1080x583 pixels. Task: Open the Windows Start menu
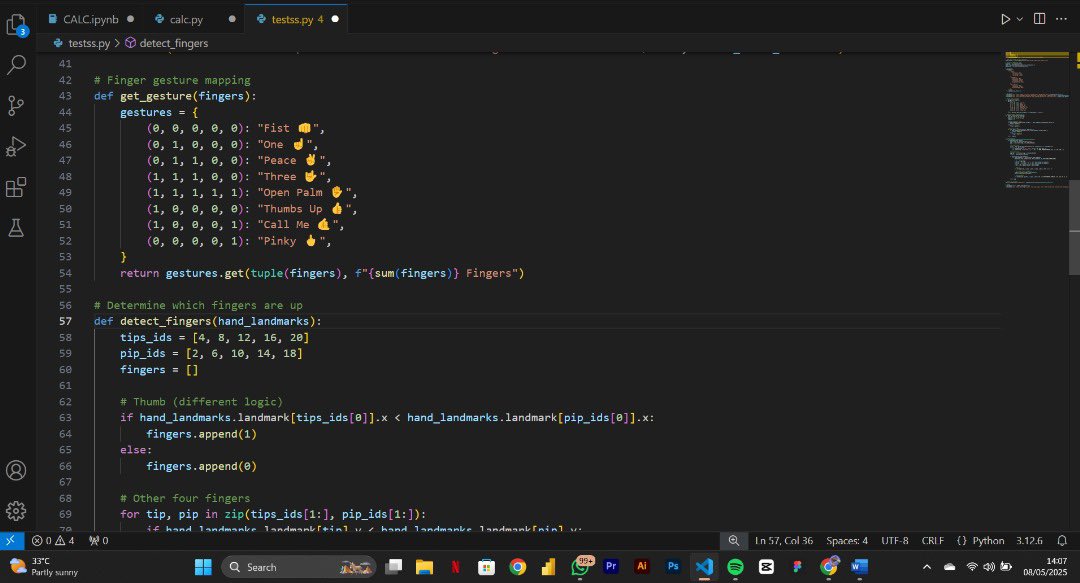point(203,566)
